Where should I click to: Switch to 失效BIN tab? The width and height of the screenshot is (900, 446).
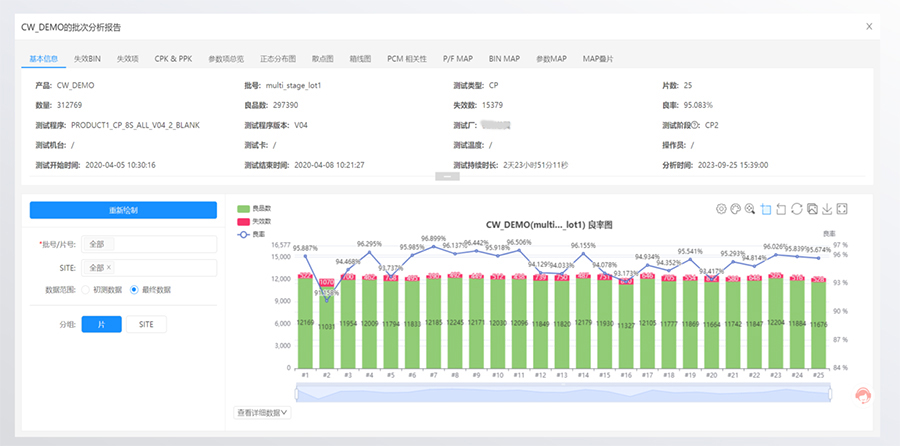coord(87,59)
